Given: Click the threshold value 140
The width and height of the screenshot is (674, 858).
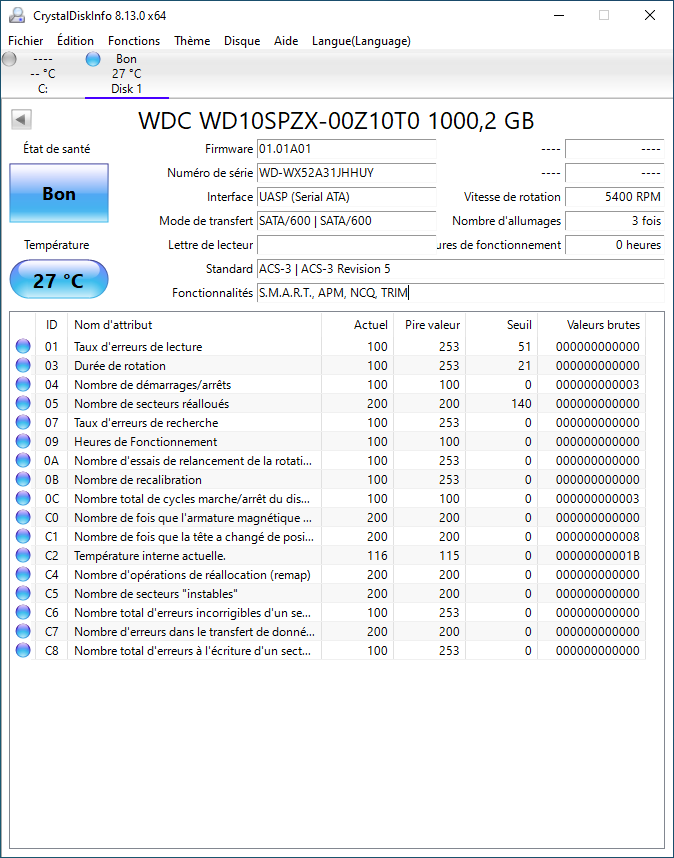Looking at the screenshot, I should 521,404.
